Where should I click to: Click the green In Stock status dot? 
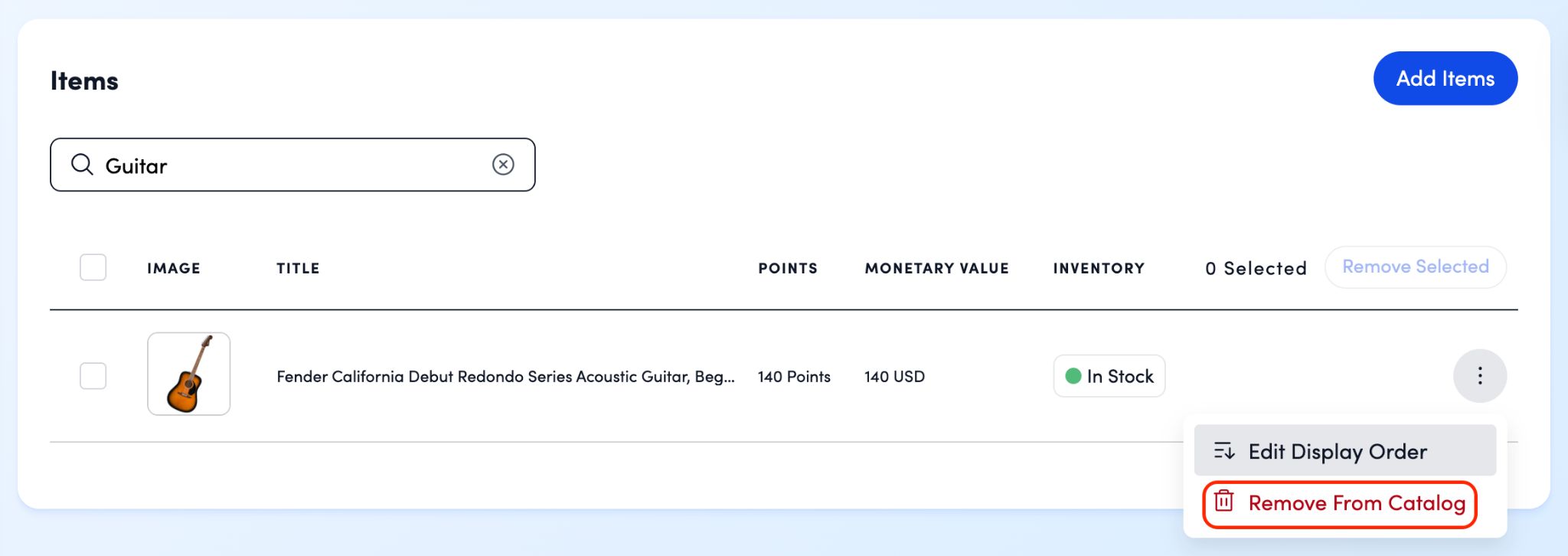point(1073,376)
